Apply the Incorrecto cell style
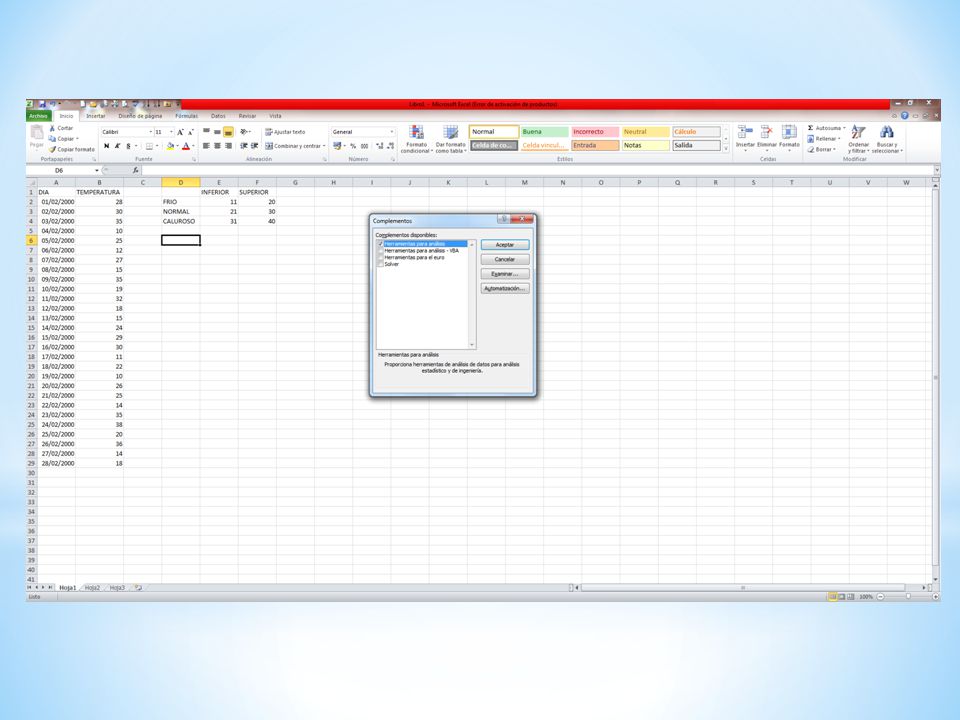 tap(595, 132)
